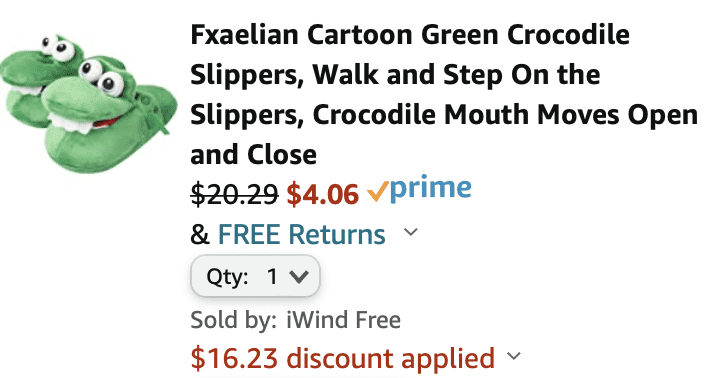The height and width of the screenshot is (378, 716).
Task: Open the Qty: 1 quantity dropdown
Action: [x=255, y=276]
